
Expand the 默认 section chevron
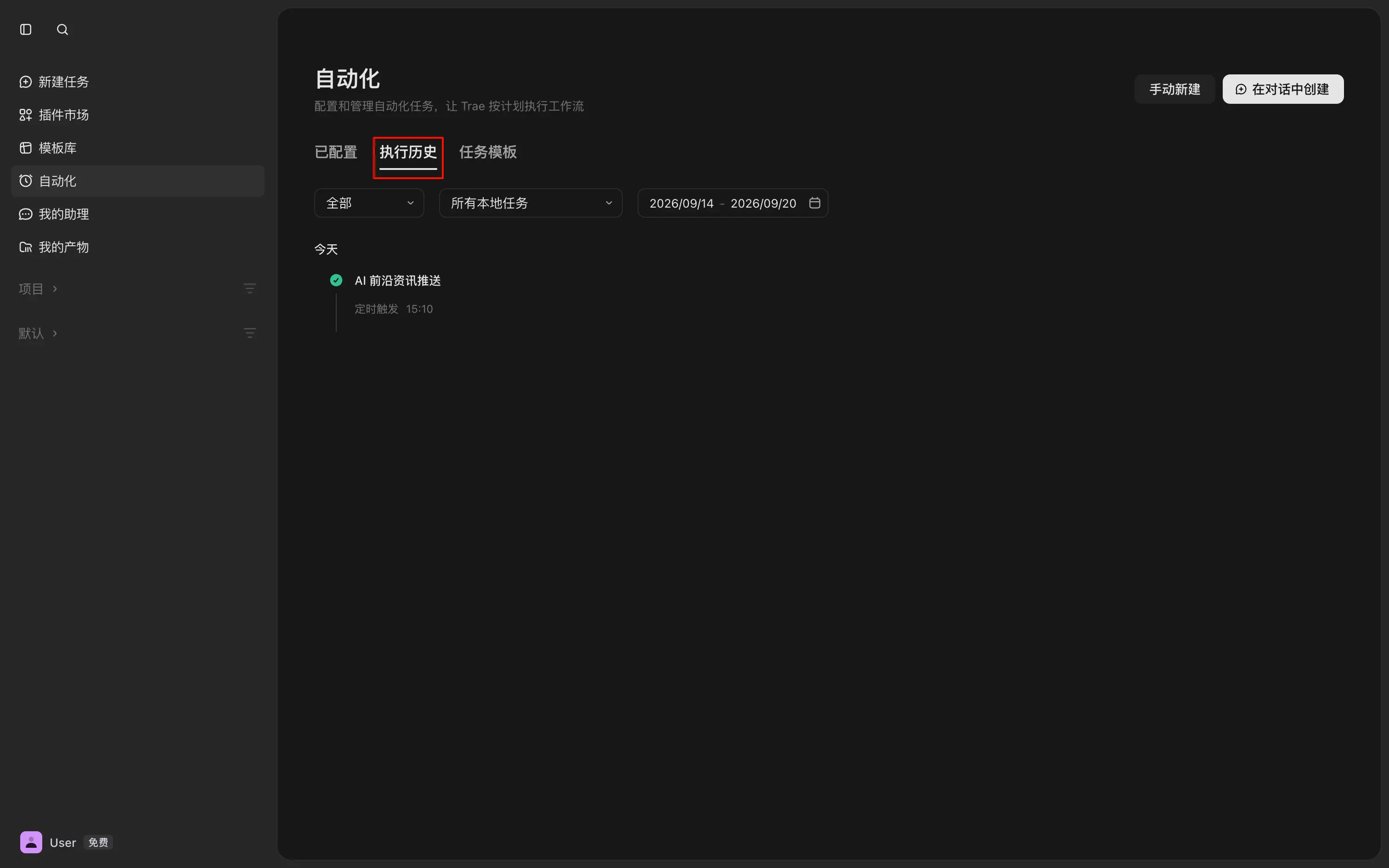pos(55,333)
